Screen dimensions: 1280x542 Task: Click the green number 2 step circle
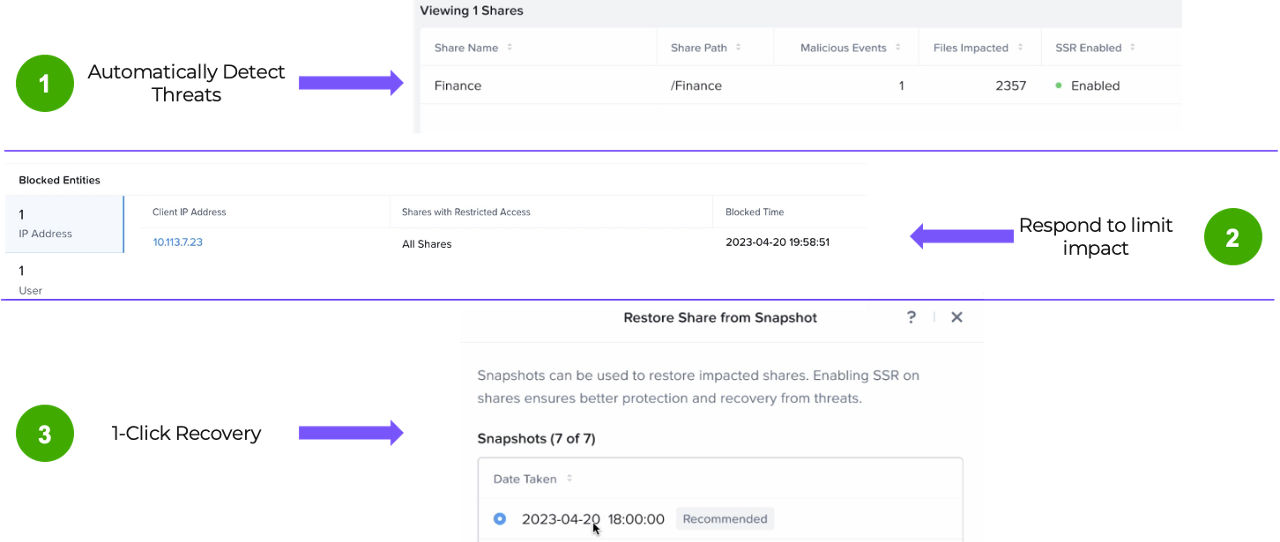point(1232,237)
